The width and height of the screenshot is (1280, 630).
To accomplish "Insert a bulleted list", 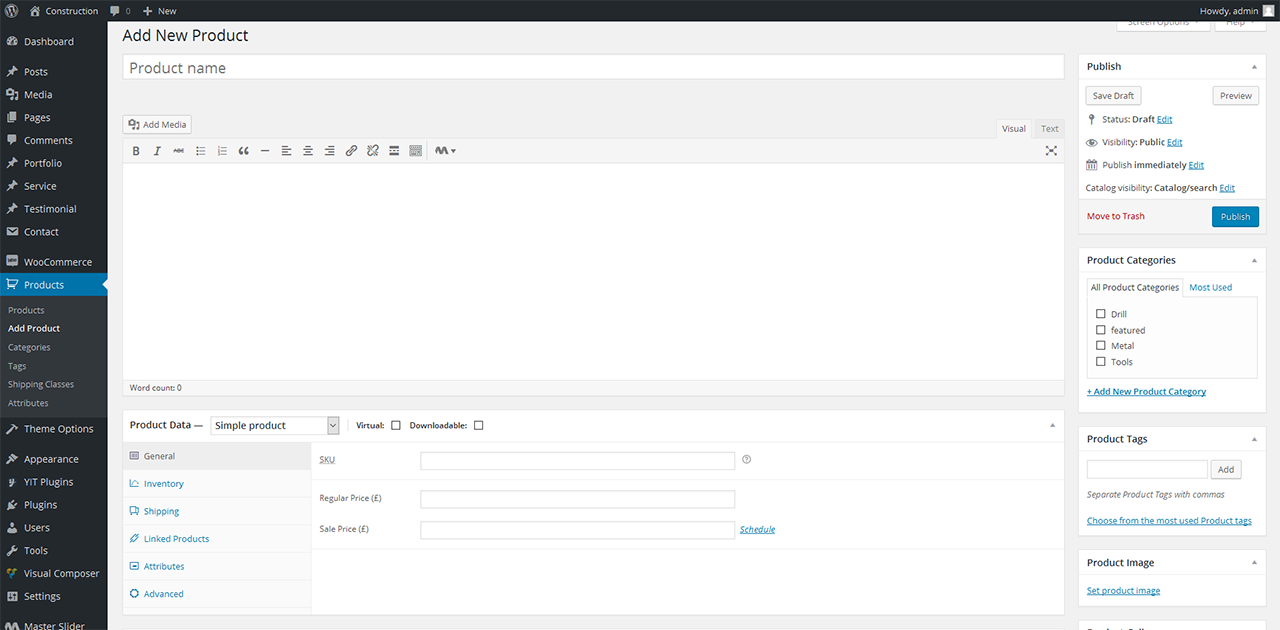I will [201, 151].
